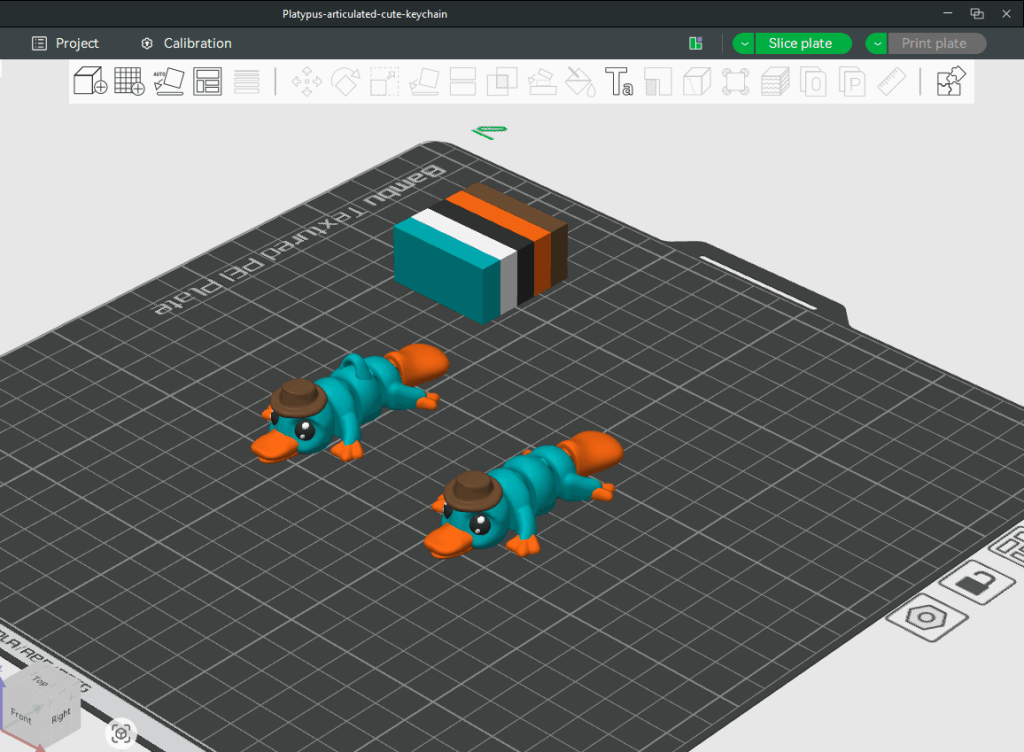
Task: Select the Add plate icon
Action: pyautogui.click(x=128, y=82)
